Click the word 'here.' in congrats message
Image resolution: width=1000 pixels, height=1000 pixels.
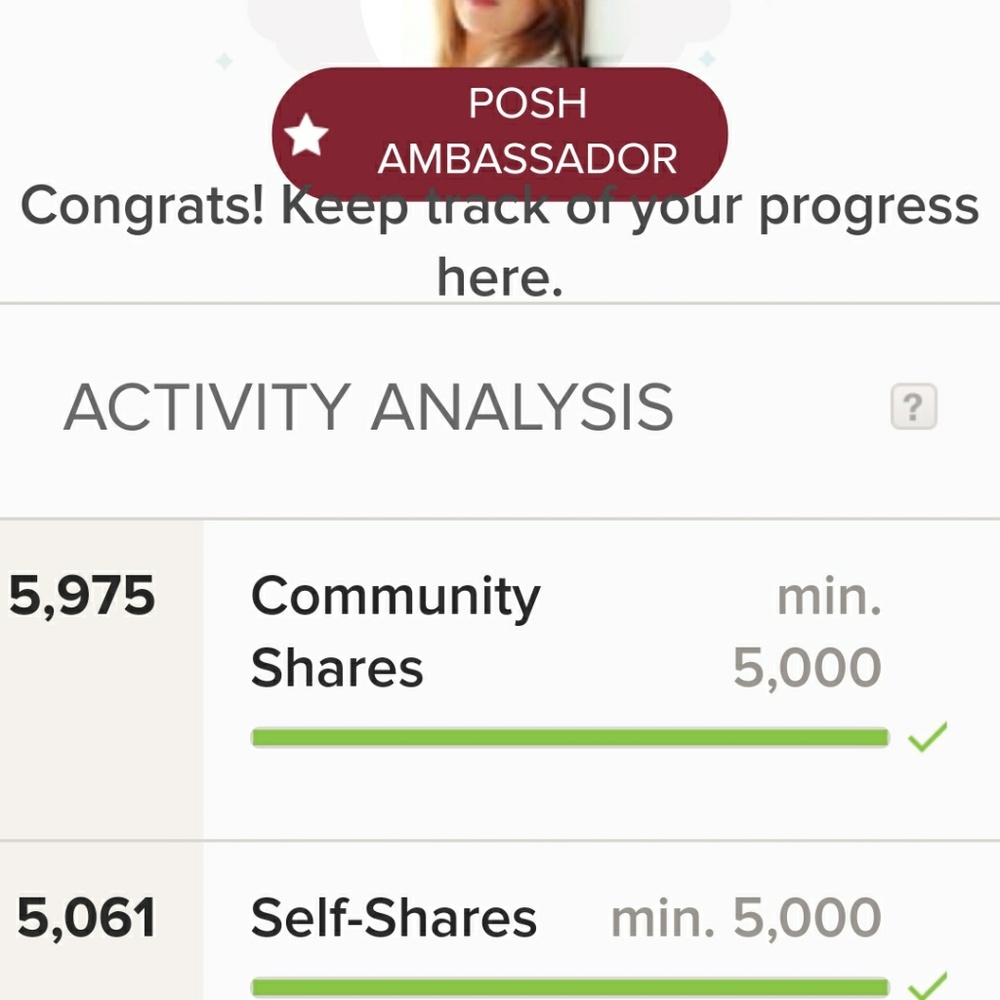click(500, 277)
